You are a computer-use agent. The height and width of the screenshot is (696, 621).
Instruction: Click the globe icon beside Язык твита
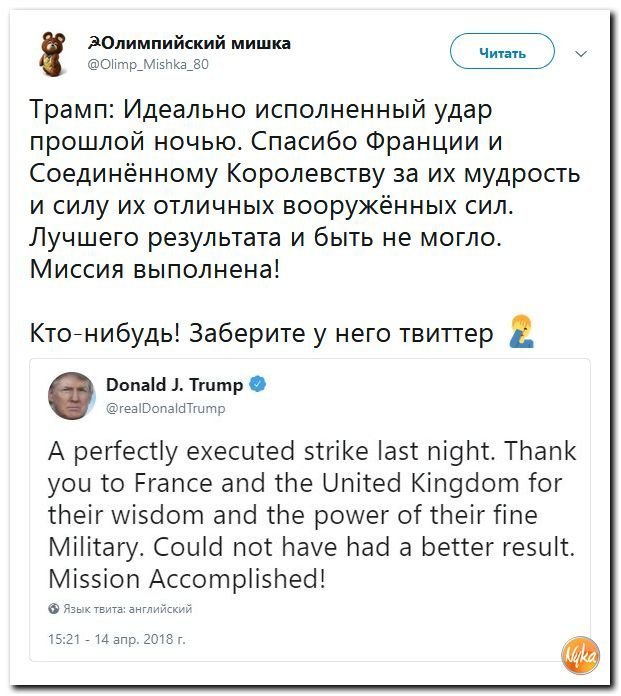point(54,609)
